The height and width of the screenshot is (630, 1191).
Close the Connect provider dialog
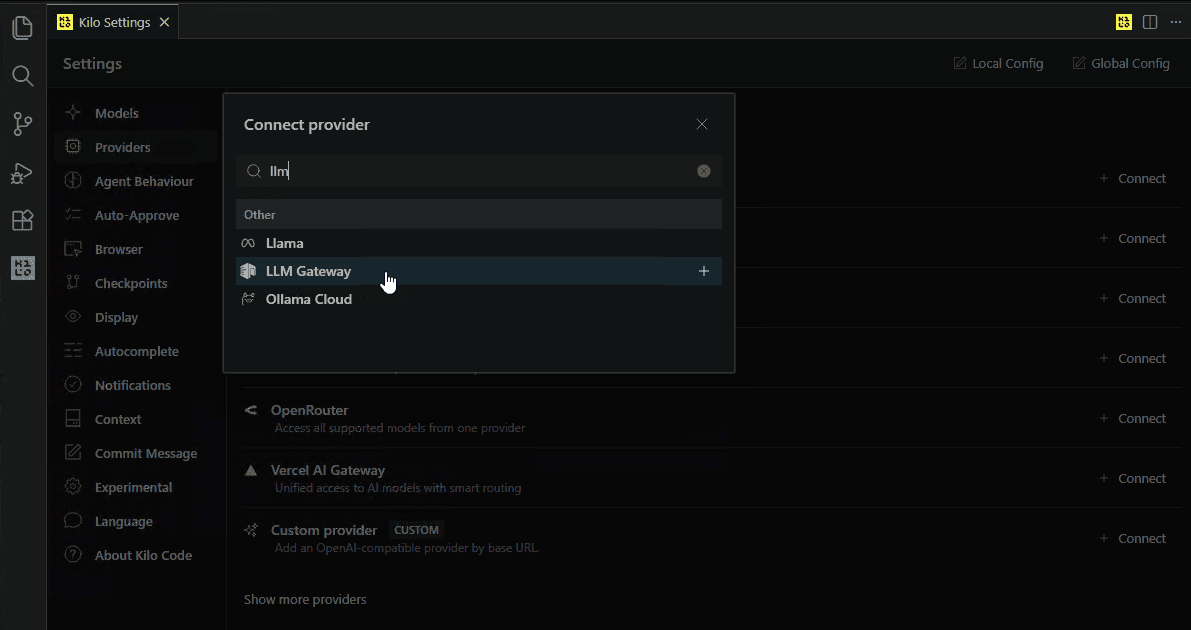pyautogui.click(x=702, y=124)
